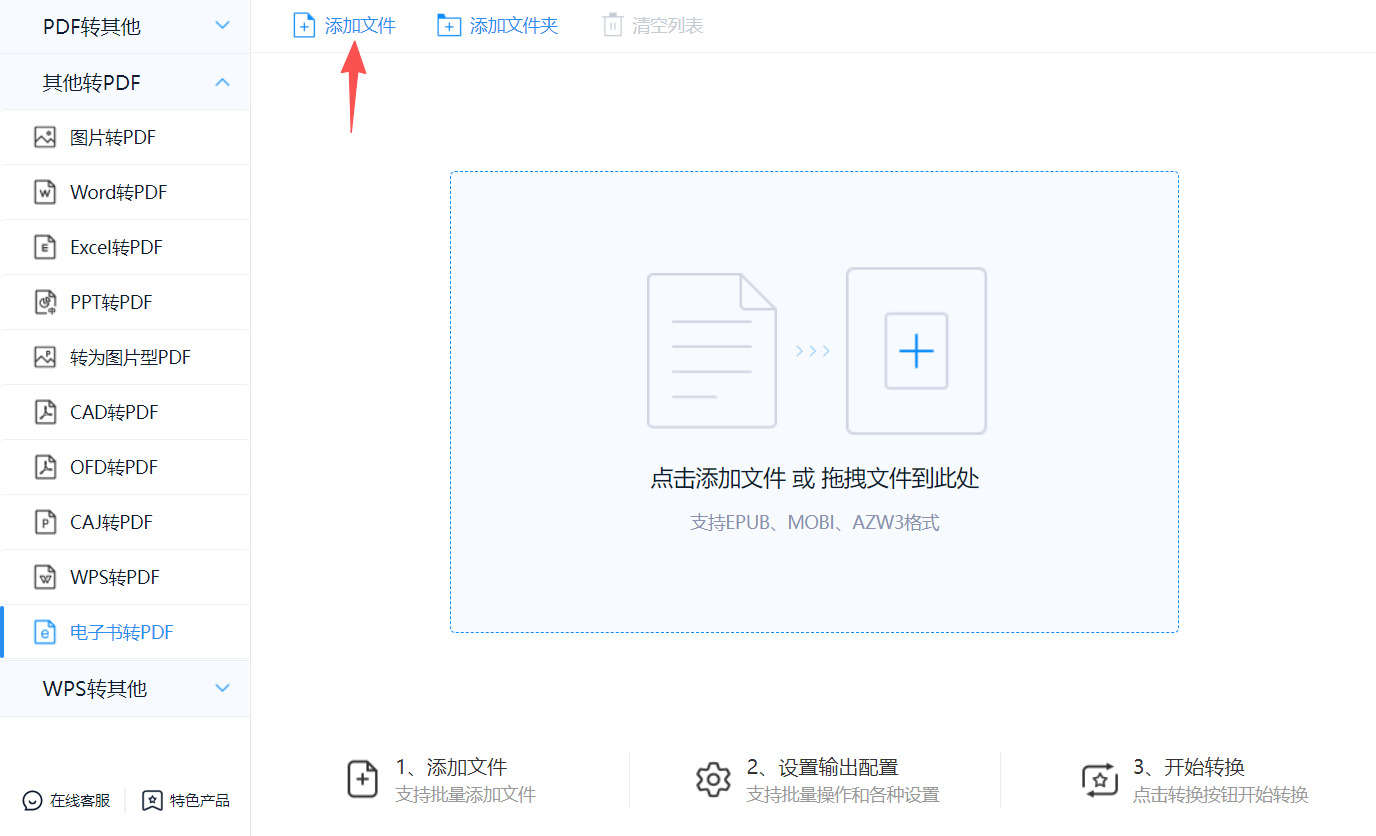Click 支持批量添加文件 description text

(x=465, y=796)
